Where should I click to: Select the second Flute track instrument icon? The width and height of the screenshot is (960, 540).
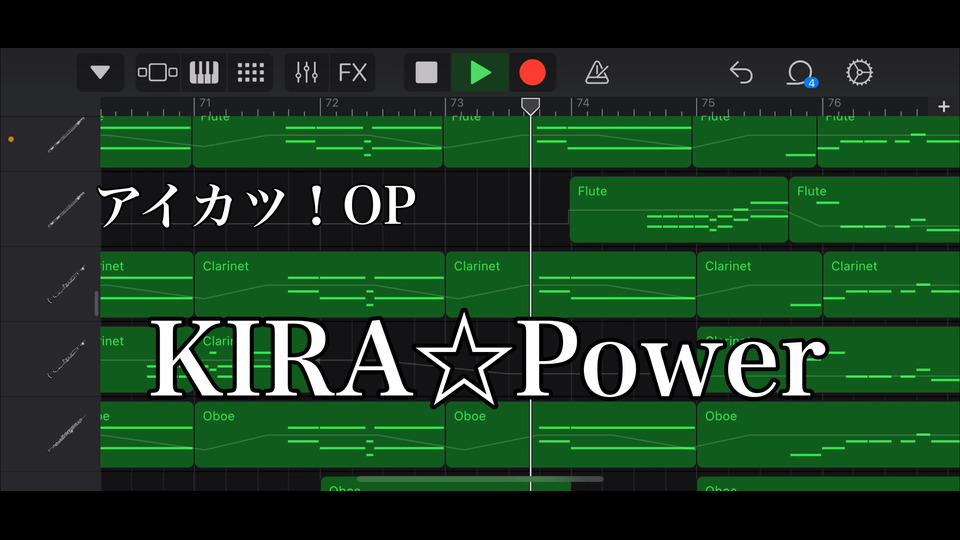66,209
